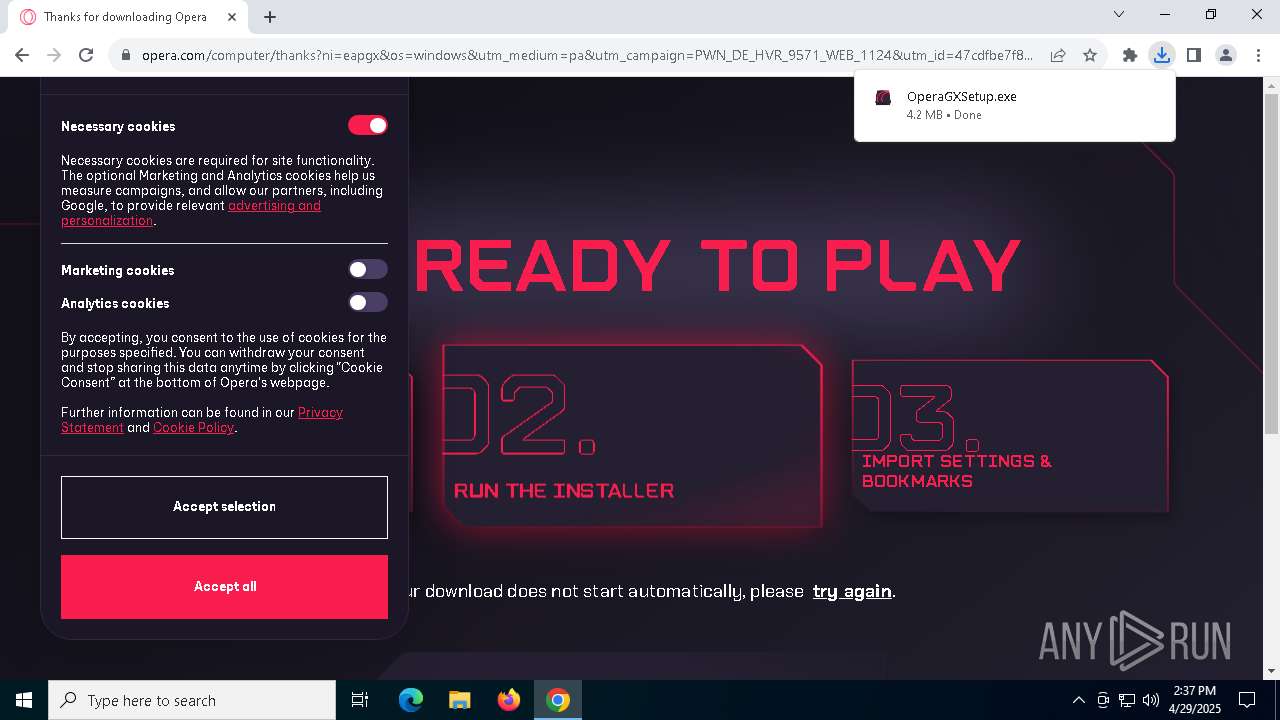Select the 'Run the installer' step card
The width and height of the screenshot is (1280, 720).
coord(632,435)
